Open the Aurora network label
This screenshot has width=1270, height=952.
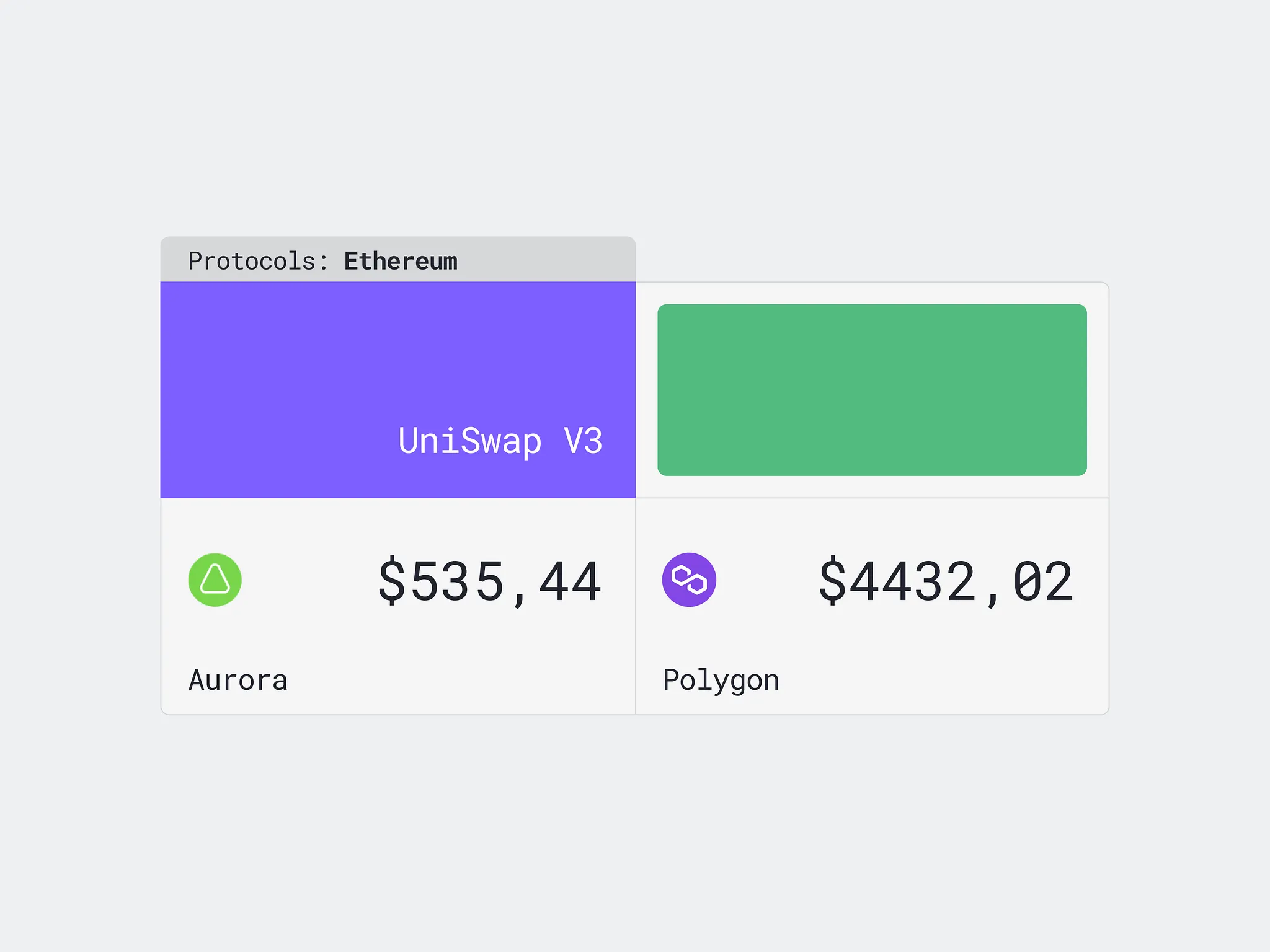(x=238, y=680)
